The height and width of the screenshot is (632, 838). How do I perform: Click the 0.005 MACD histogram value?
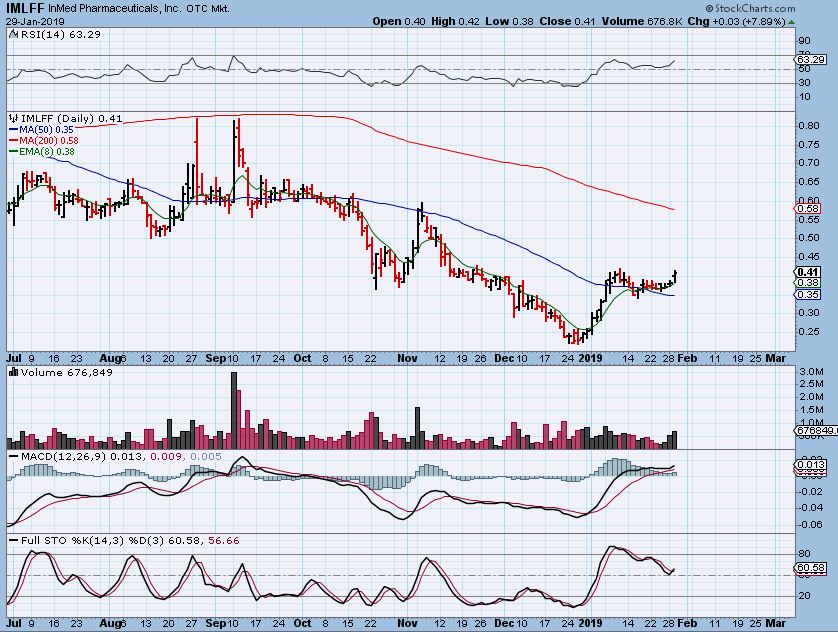(205, 457)
